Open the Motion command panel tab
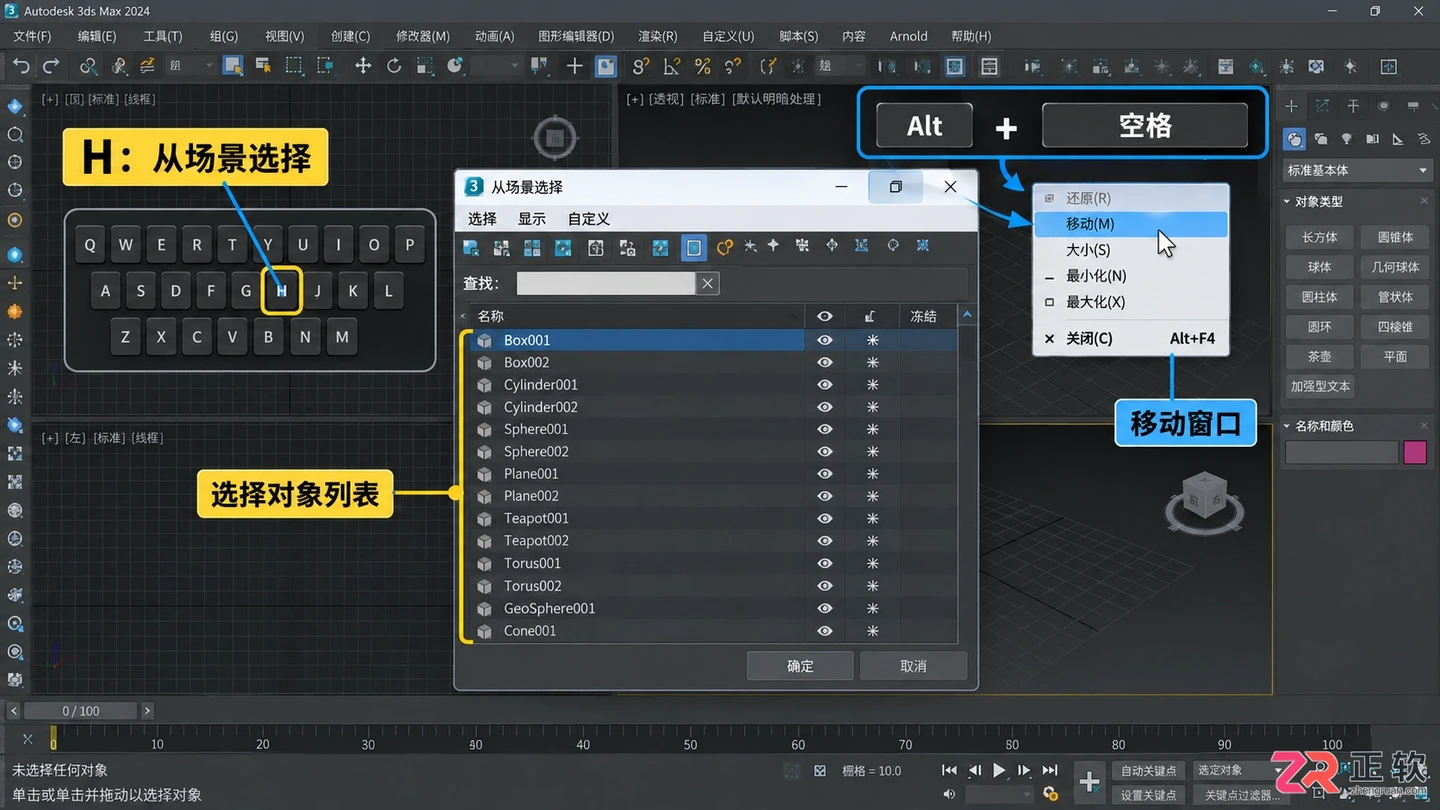1440x810 pixels. pyautogui.click(x=1383, y=106)
